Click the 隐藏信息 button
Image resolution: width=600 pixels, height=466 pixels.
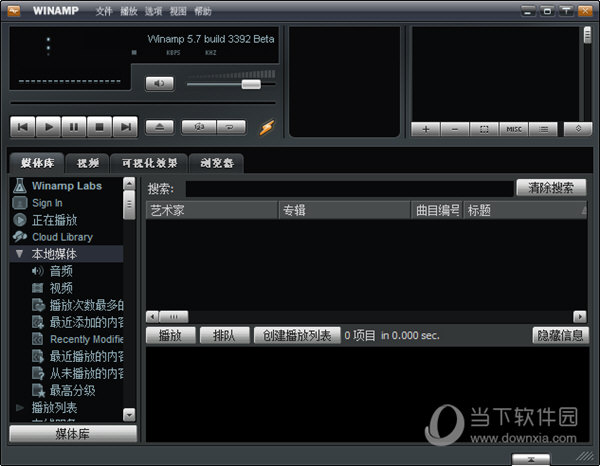coord(561,336)
